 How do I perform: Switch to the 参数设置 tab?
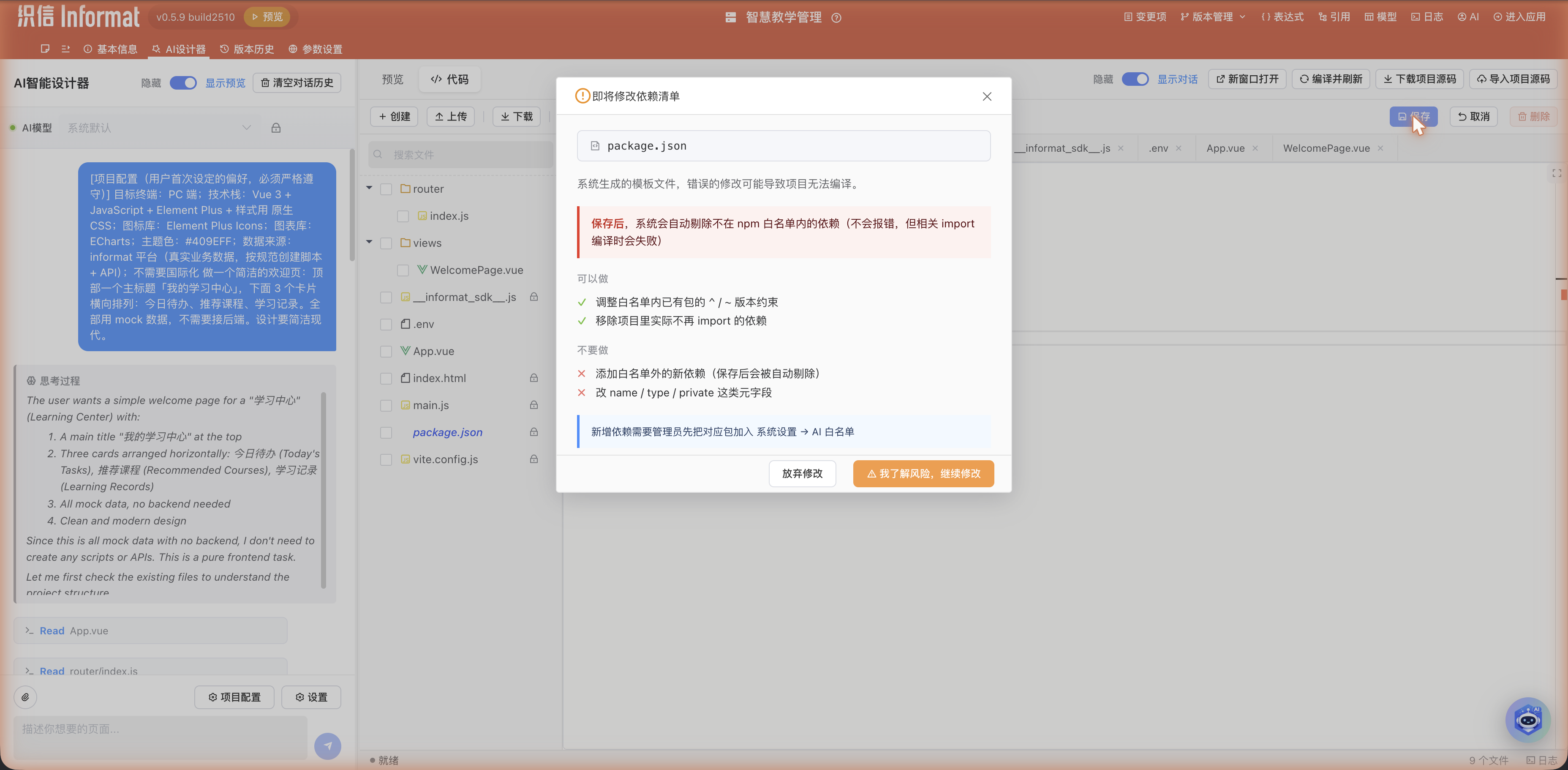(x=315, y=49)
